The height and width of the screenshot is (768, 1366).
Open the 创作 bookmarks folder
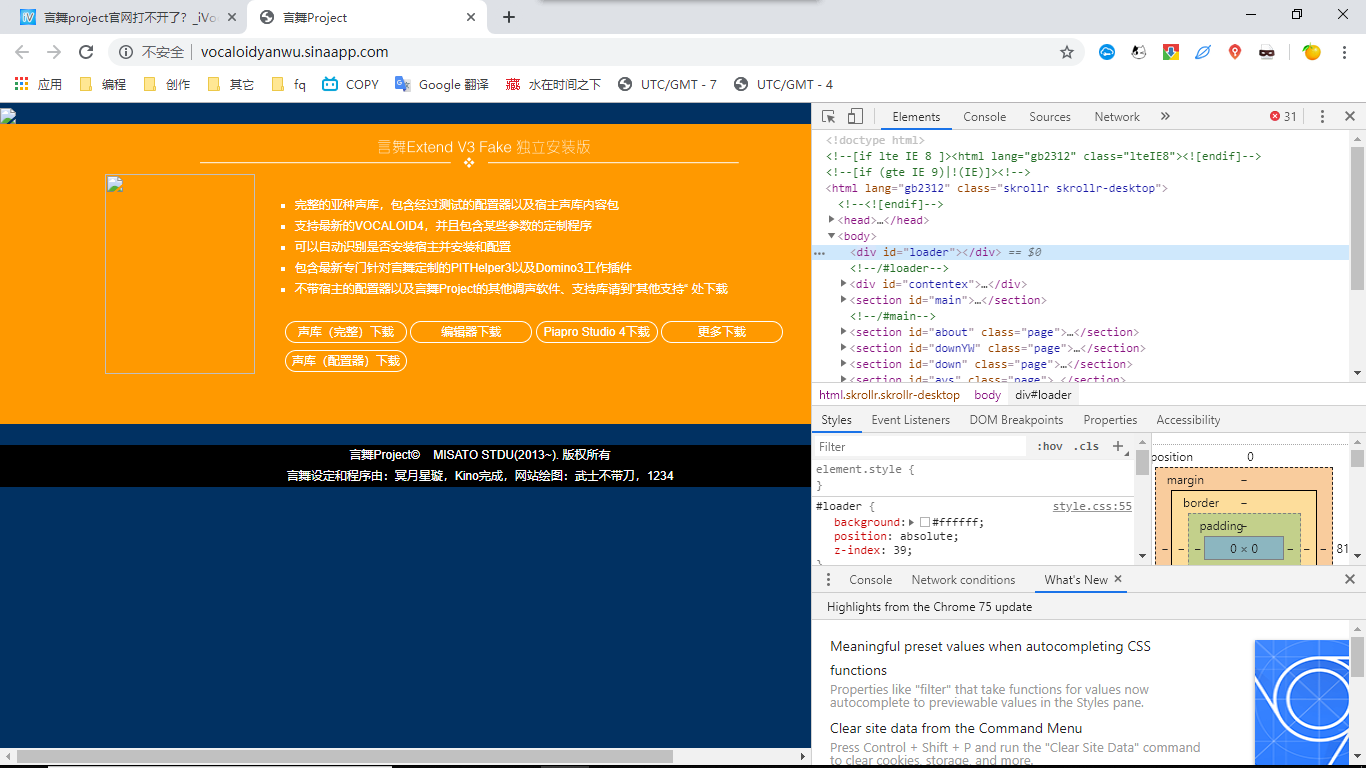tap(166, 85)
